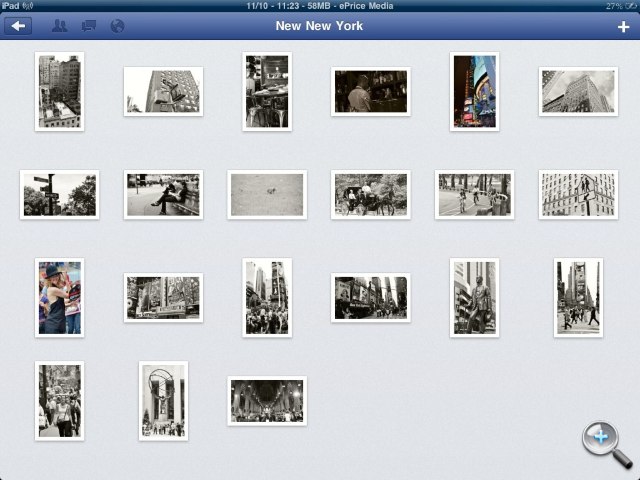The width and height of the screenshot is (640, 480).
Task: Open the dark Times Square street landscape photo
Action: click(x=371, y=298)
